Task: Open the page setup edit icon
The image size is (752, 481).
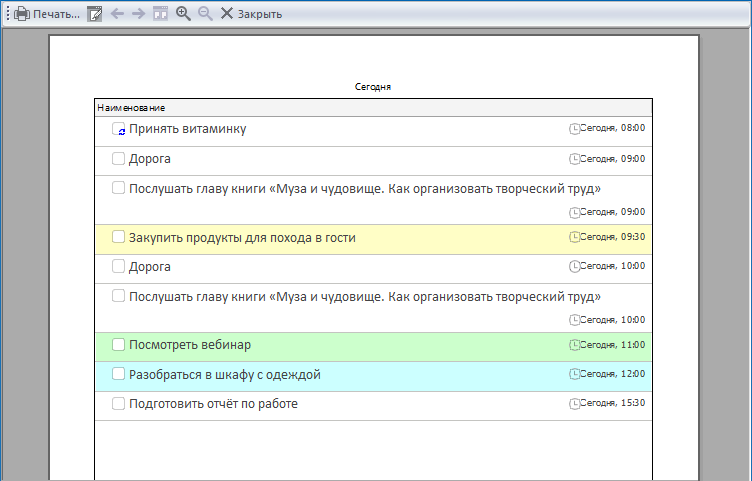Action: coord(94,14)
